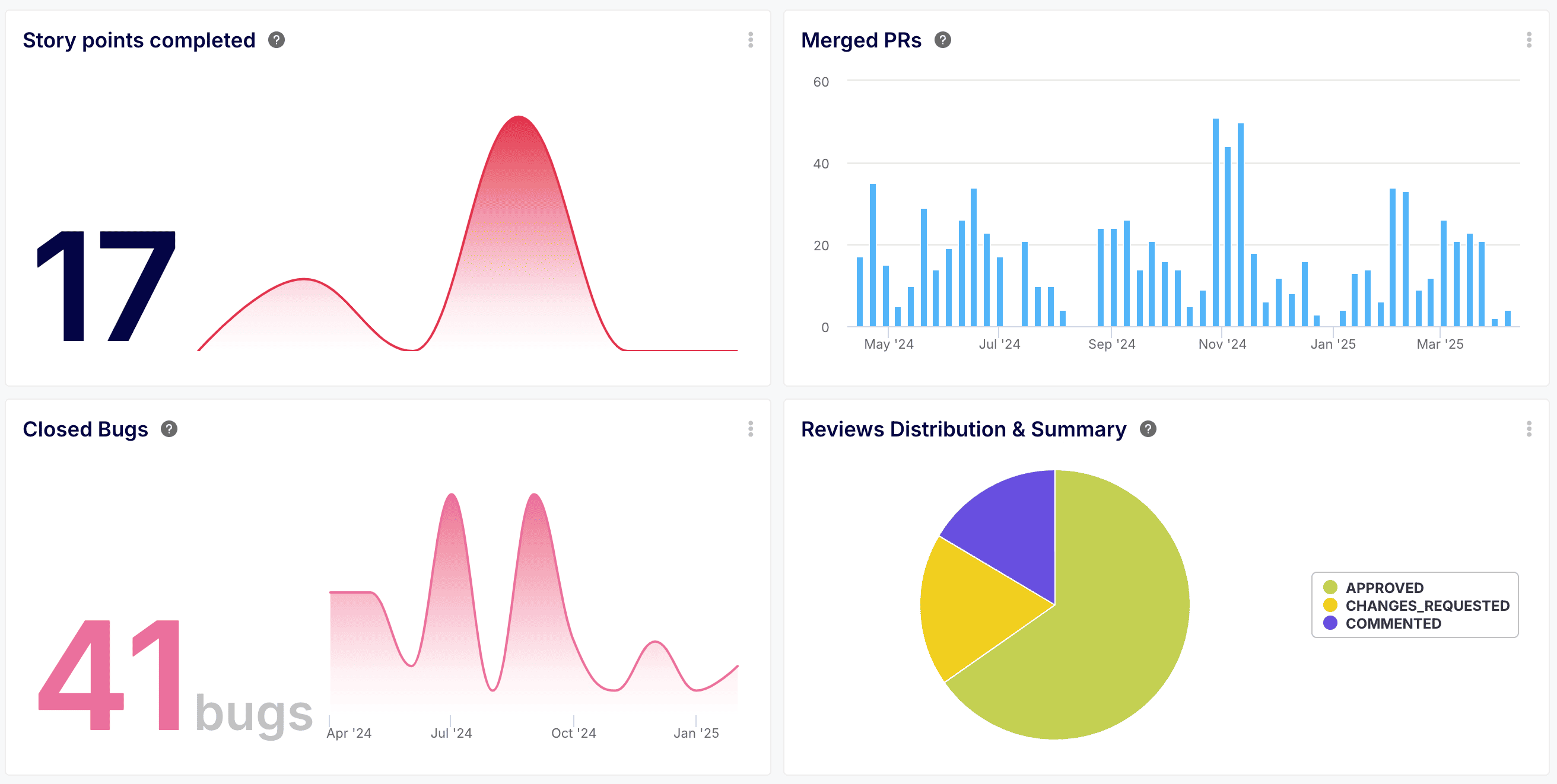This screenshot has height=784, width=1557.
Task: Click the three-dot menu of the Merged PRs chart
Action: pos(1530,40)
